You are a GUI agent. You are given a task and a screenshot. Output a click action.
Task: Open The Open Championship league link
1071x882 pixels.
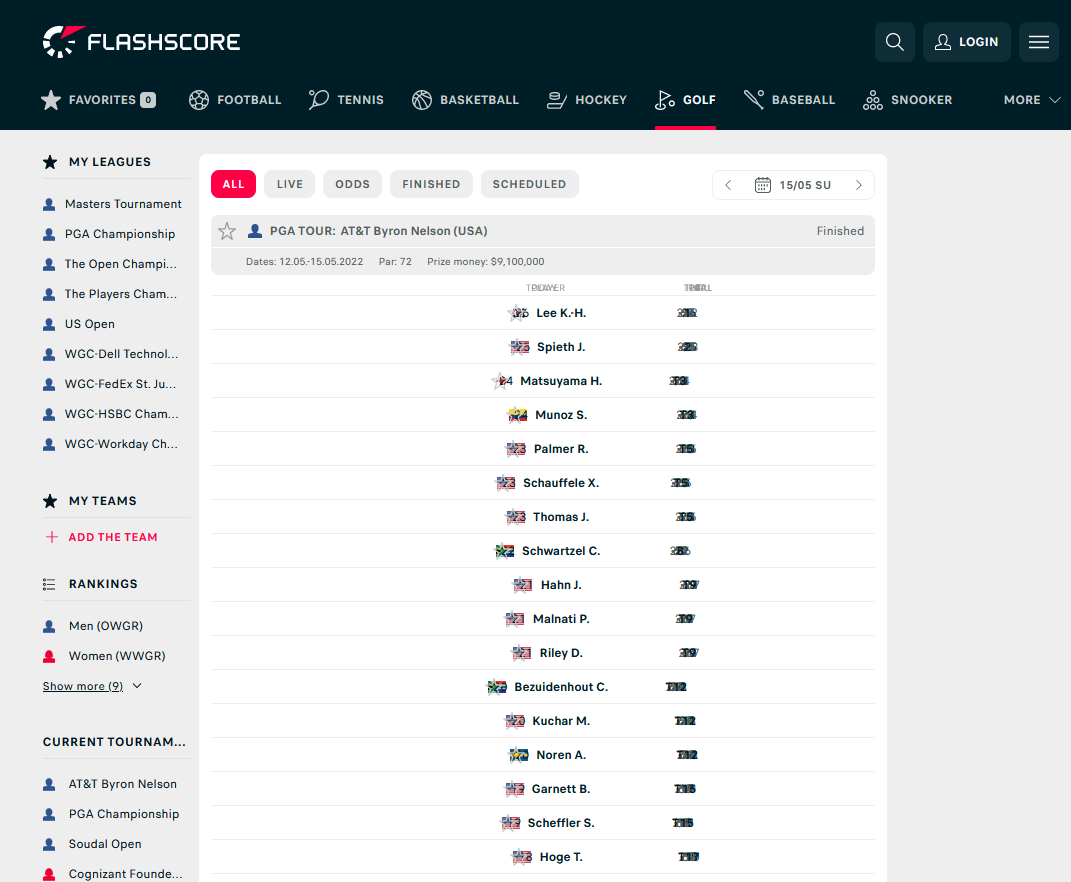click(121, 264)
